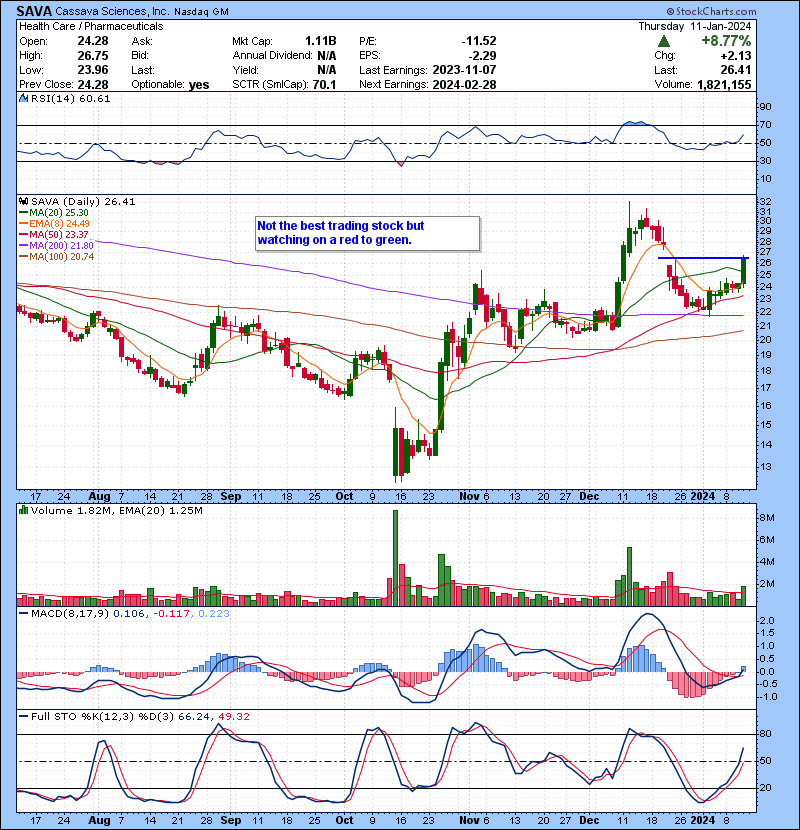This screenshot has width=800, height=830.
Task: Click the 2024 label on the price chart axis
Action: pyautogui.click(x=703, y=497)
